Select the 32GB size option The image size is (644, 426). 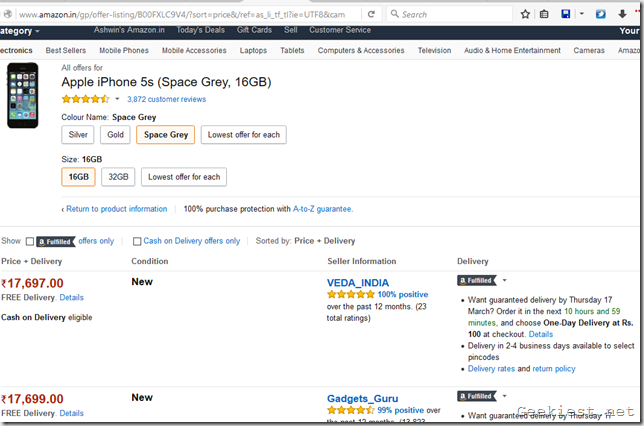[x=118, y=177]
